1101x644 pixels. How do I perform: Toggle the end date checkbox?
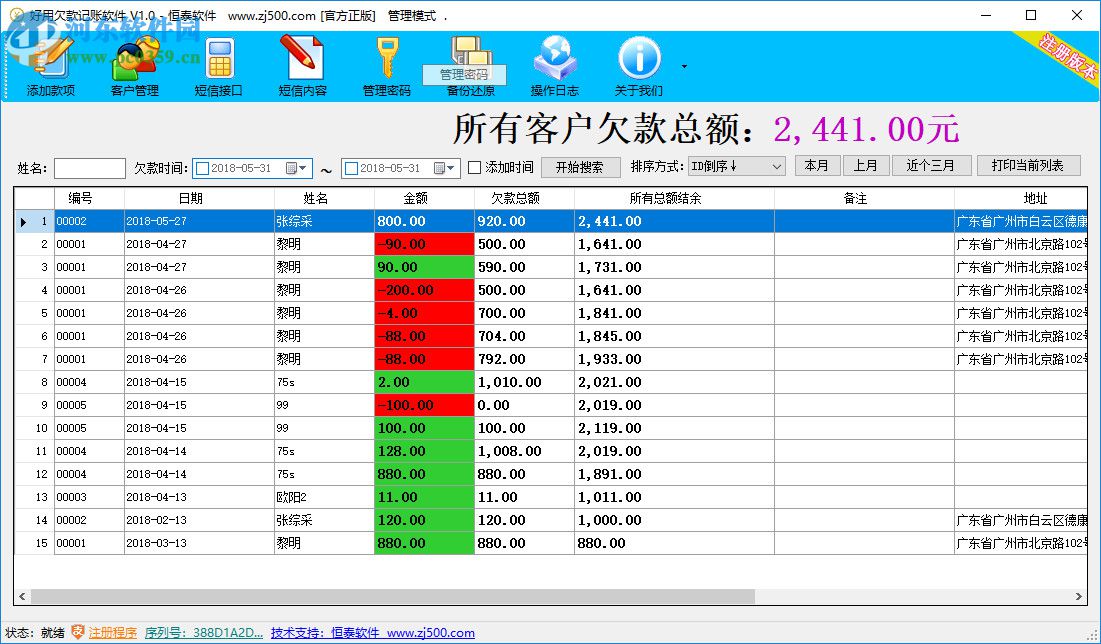tap(352, 169)
